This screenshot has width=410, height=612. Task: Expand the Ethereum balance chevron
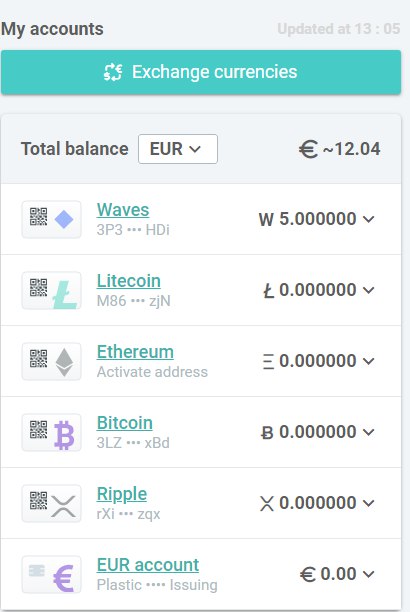[x=368, y=361]
